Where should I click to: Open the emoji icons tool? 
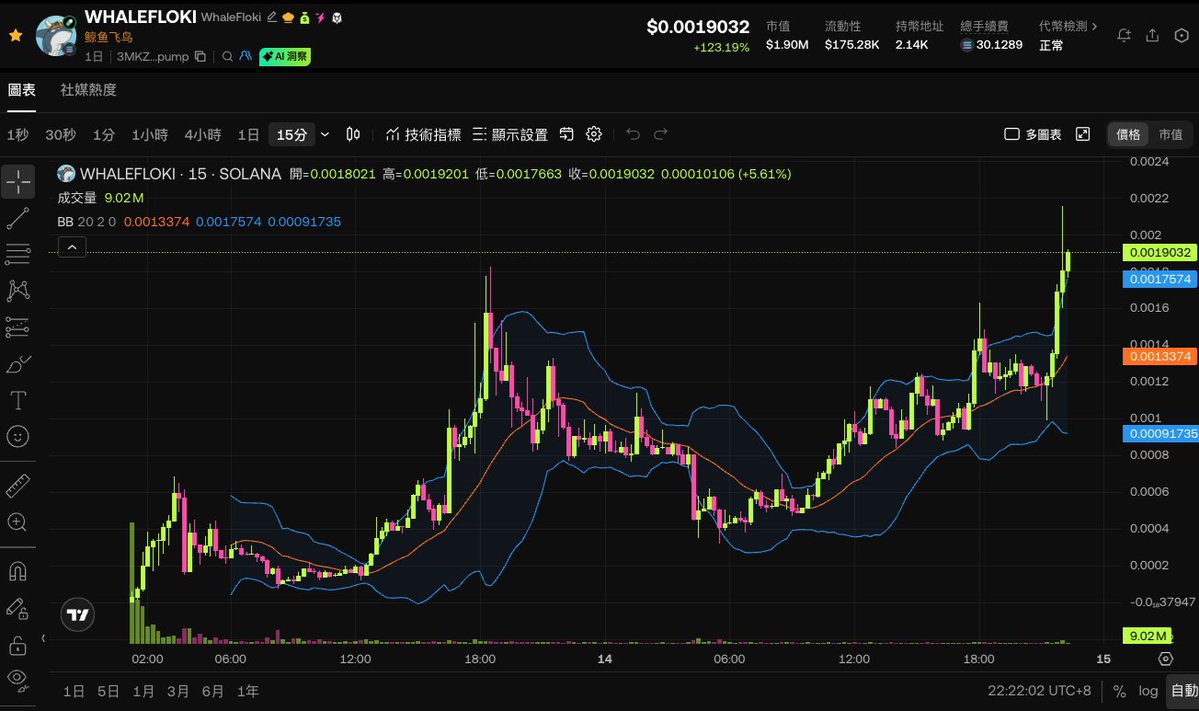[18, 437]
